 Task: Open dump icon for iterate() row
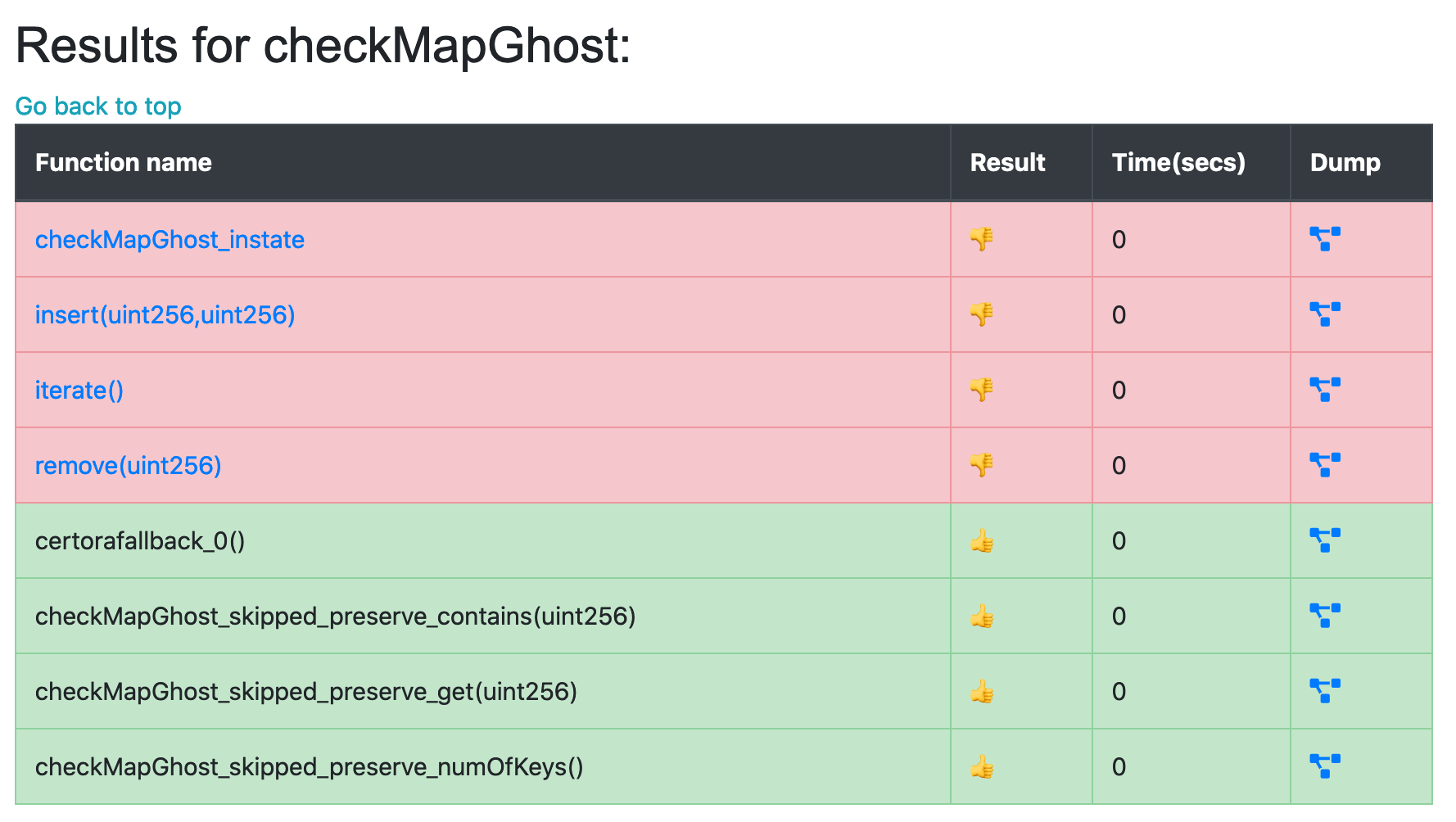click(1324, 390)
